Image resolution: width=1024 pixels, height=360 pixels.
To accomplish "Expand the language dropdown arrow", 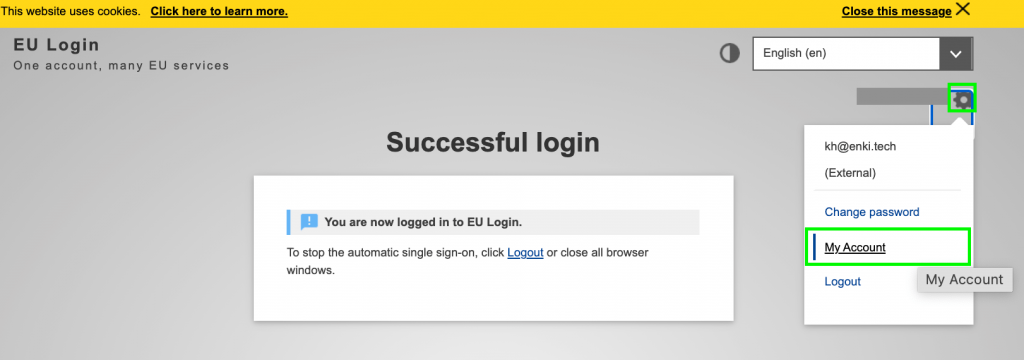I will pyautogui.click(x=955, y=54).
